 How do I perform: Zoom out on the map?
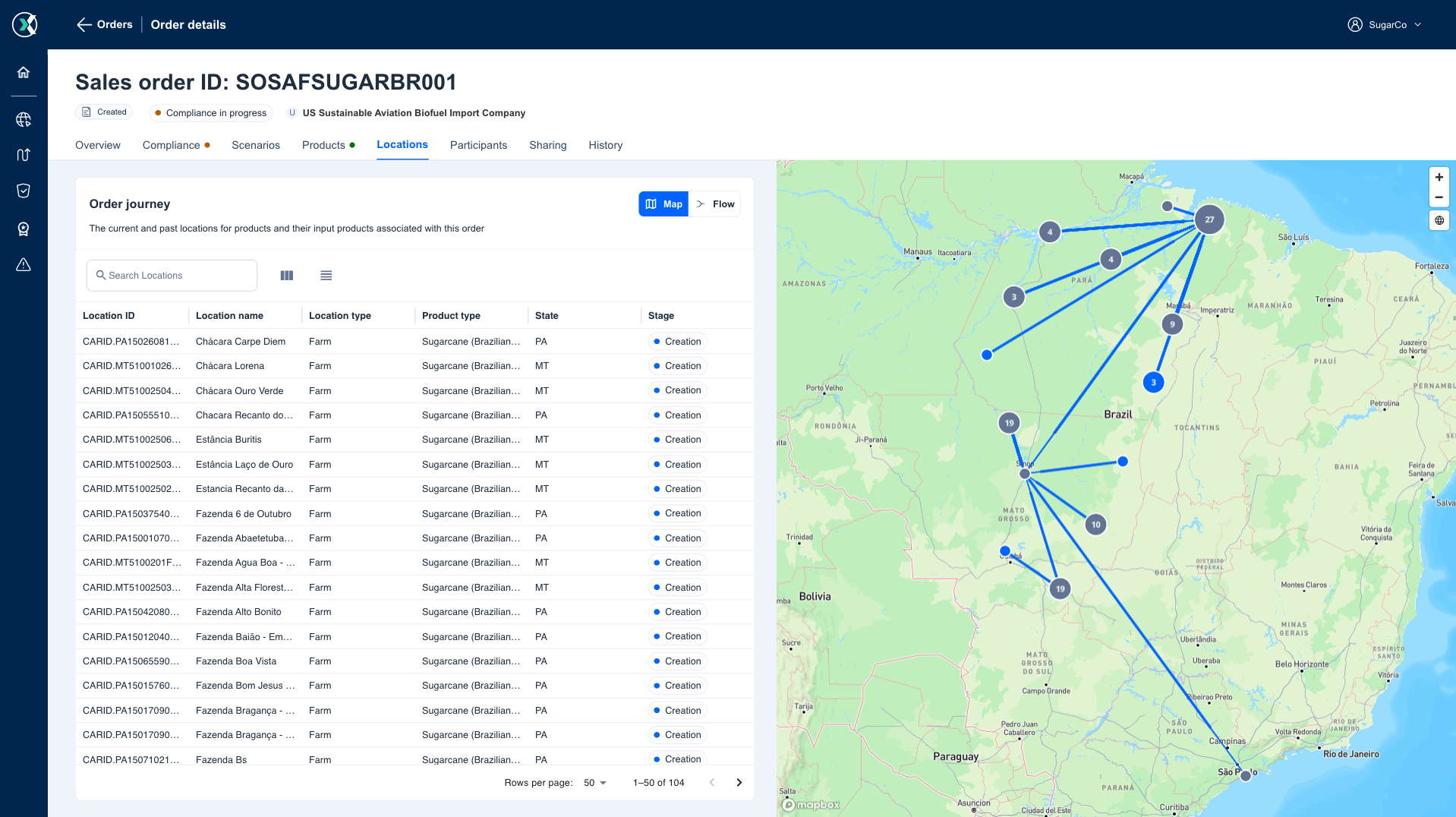1439,197
